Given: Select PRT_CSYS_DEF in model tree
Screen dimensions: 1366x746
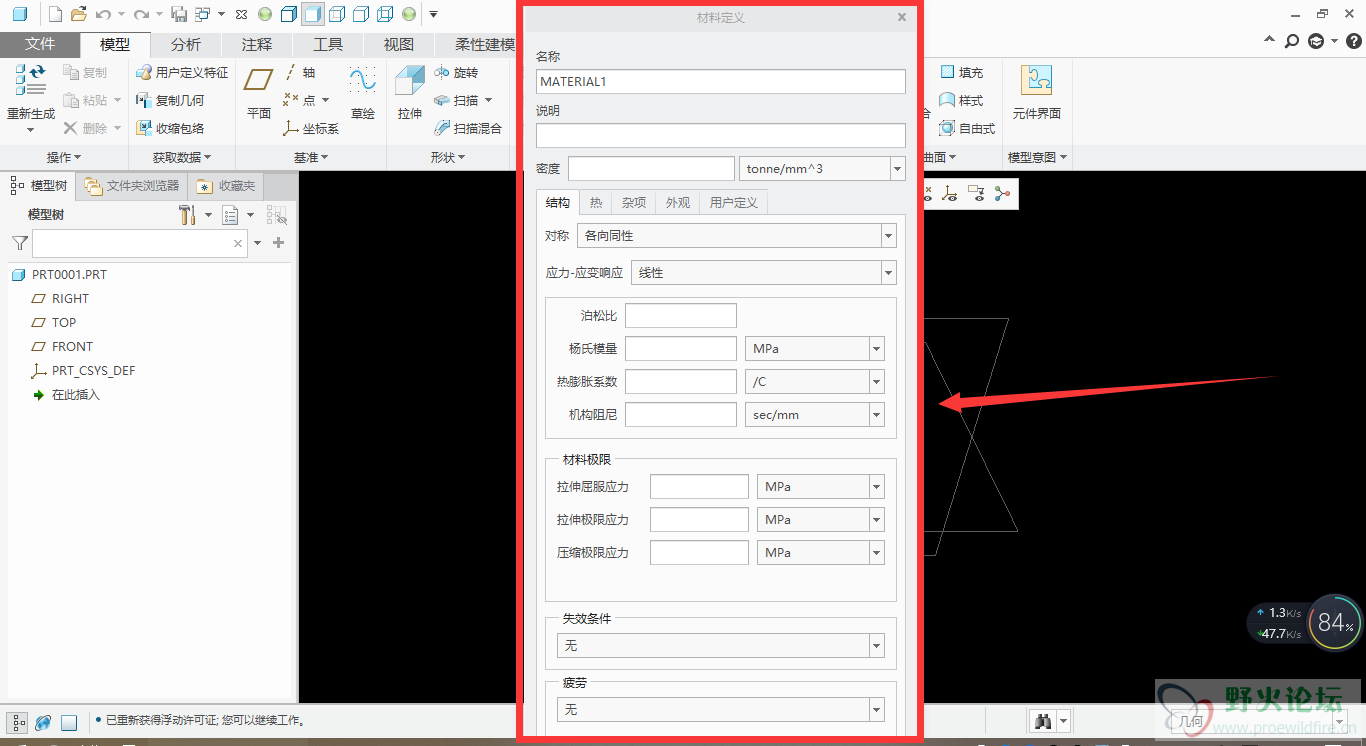Looking at the screenshot, I should [83, 370].
